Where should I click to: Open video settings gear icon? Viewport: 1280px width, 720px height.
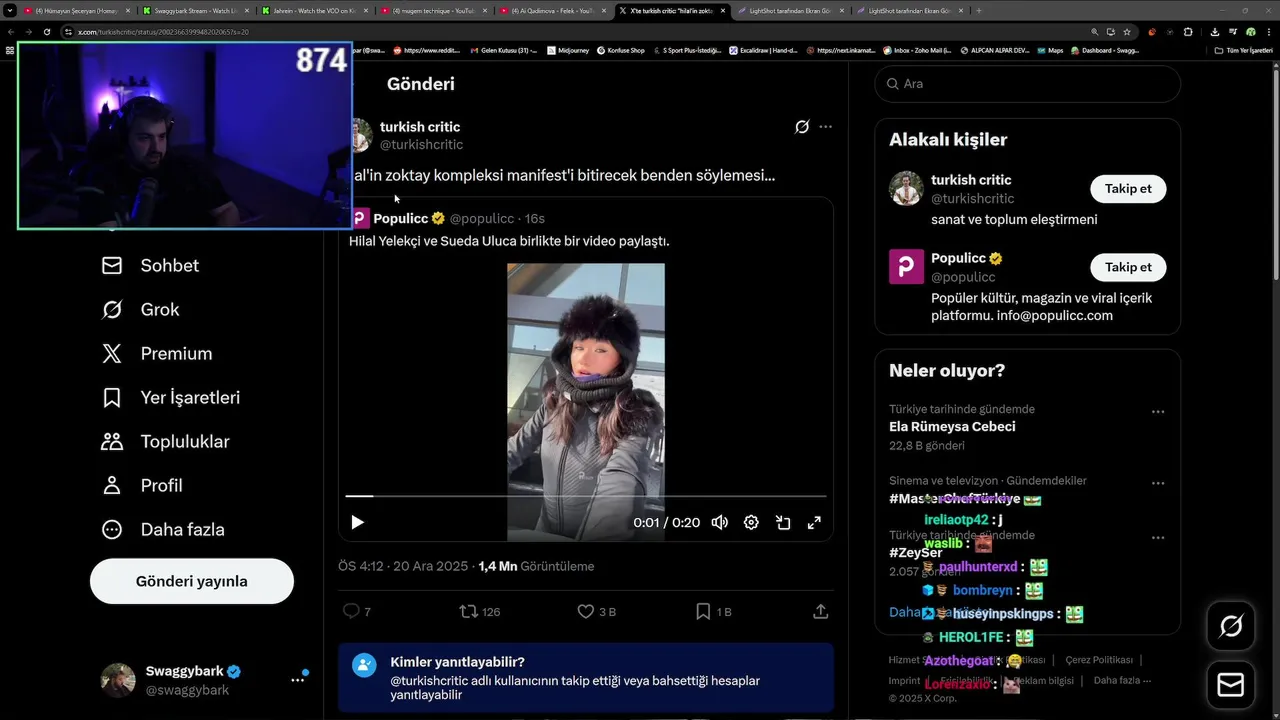tap(751, 522)
